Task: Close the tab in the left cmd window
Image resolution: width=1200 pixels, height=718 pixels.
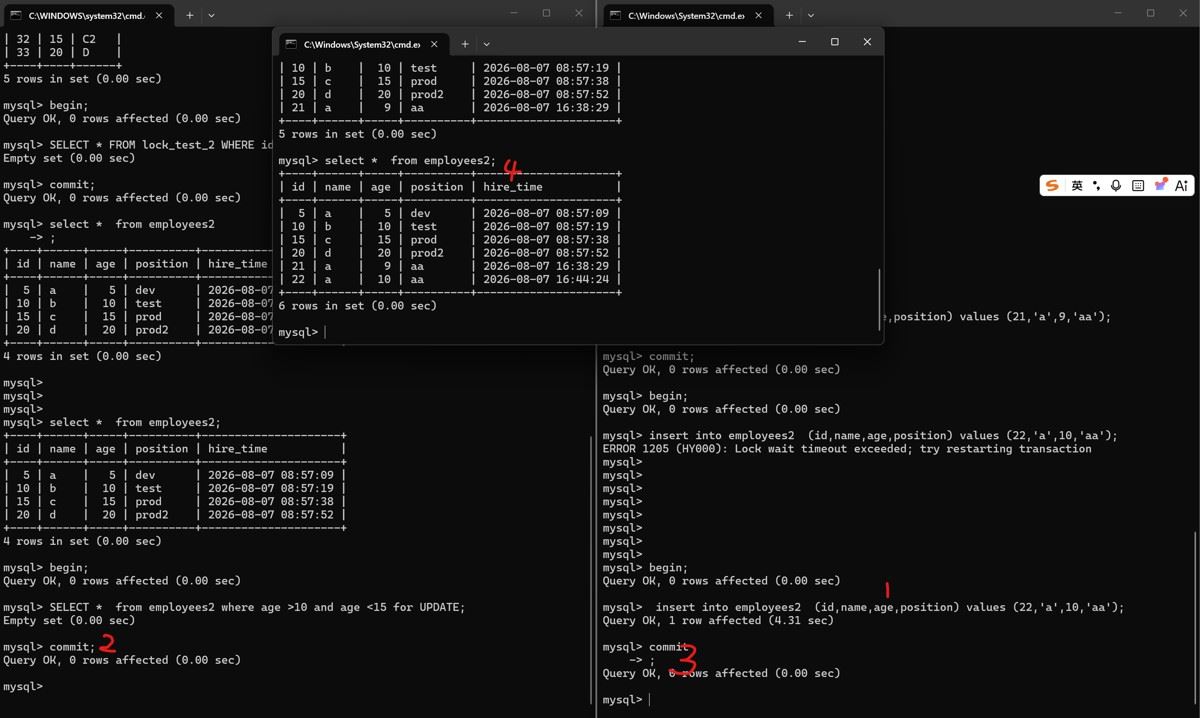Action: pyautogui.click(x=159, y=15)
